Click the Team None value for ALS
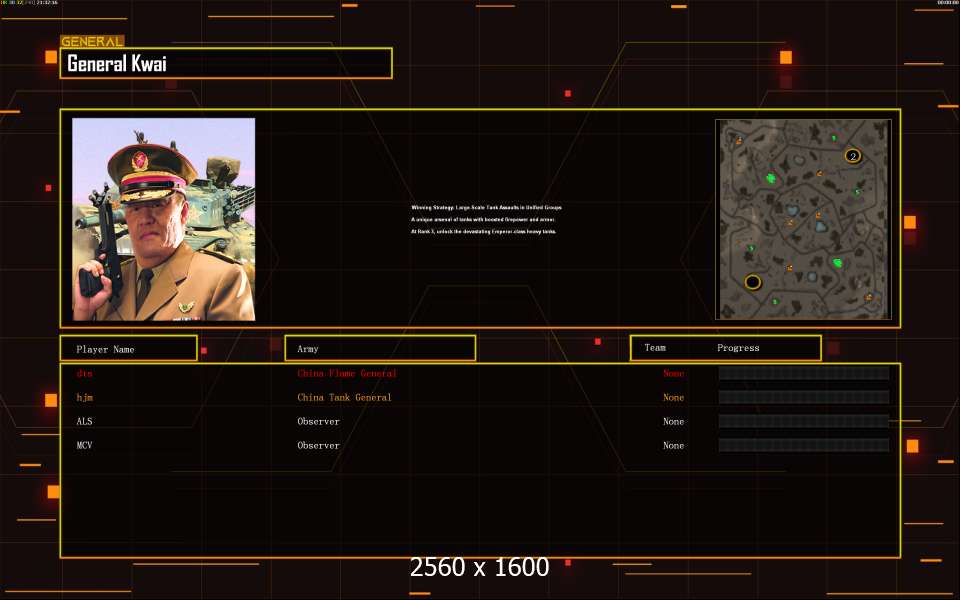Screen dimensions: 960x600 [x=673, y=421]
